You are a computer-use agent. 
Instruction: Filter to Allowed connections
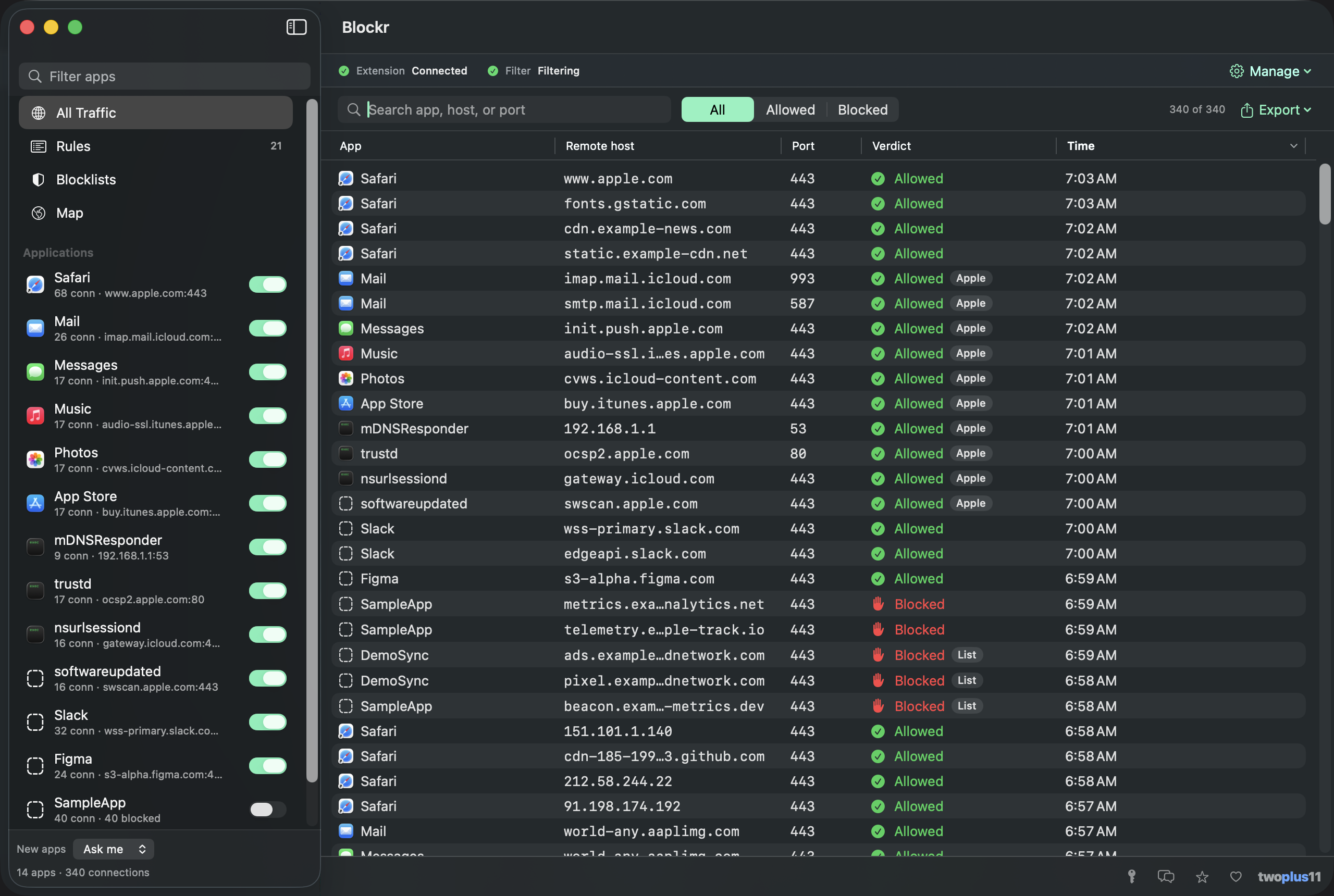coord(790,110)
